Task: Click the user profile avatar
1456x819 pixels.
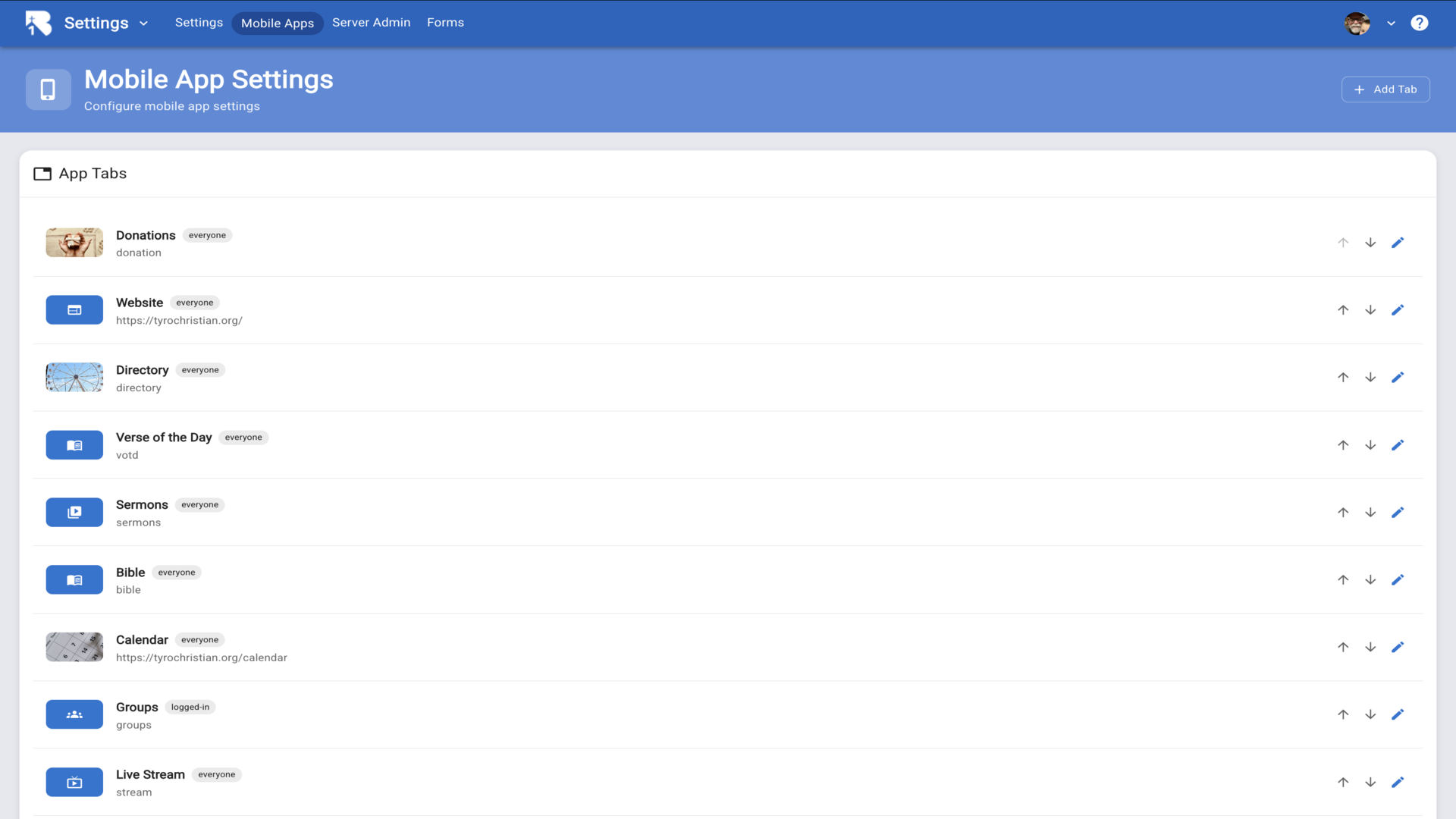Action: (x=1357, y=24)
